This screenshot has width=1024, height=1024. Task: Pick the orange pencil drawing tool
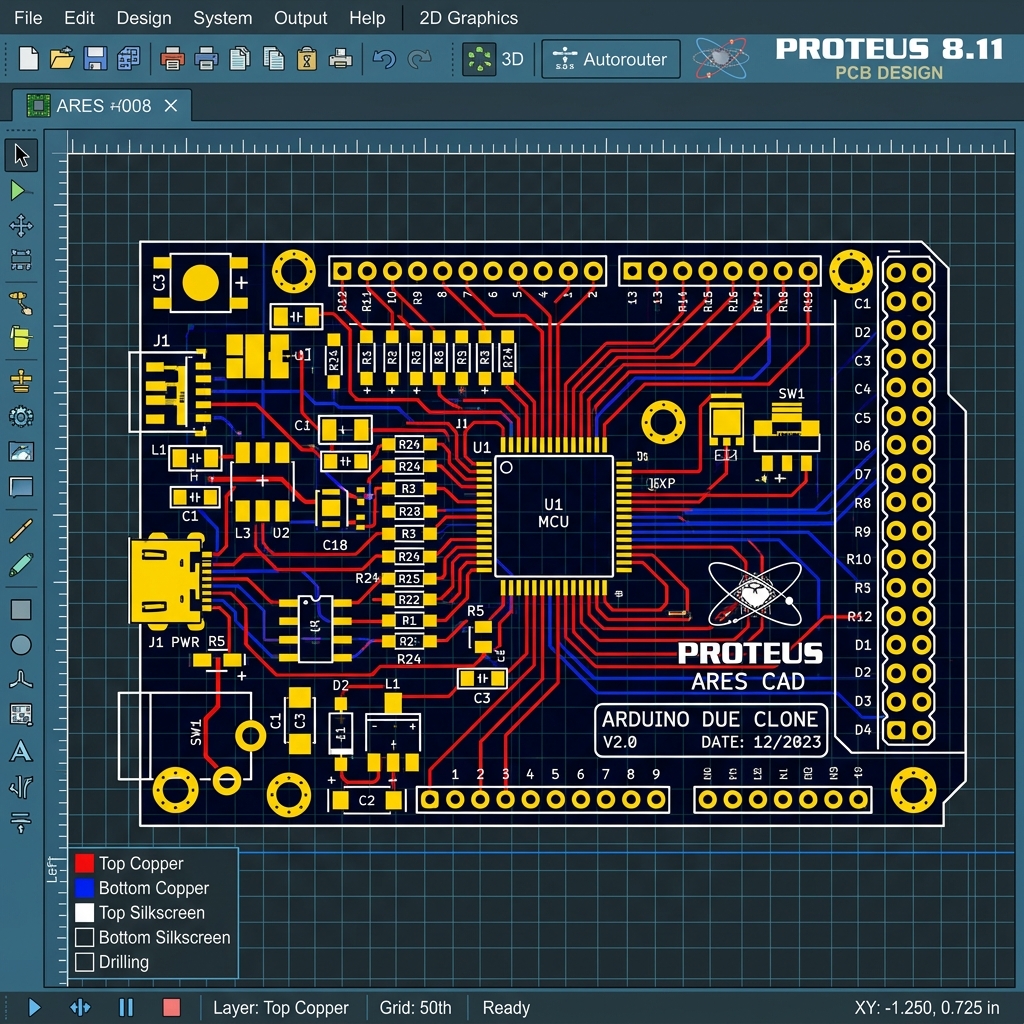[x=21, y=530]
